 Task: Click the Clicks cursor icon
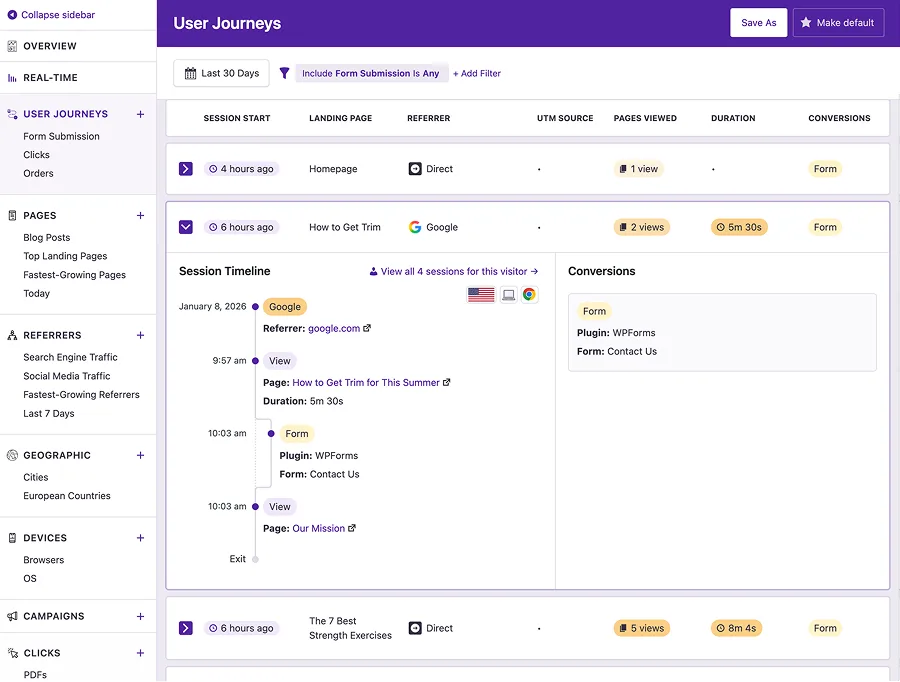click(13, 653)
